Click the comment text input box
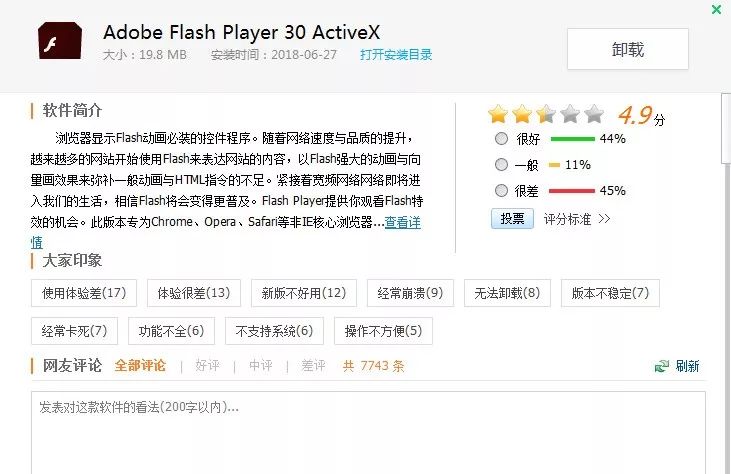731x474 pixels. point(368,430)
